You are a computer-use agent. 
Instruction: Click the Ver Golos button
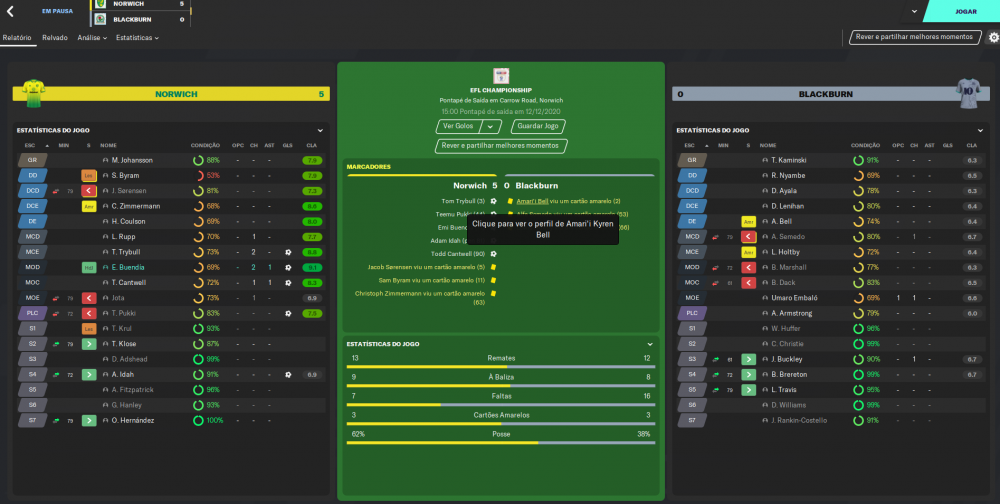tap(459, 126)
